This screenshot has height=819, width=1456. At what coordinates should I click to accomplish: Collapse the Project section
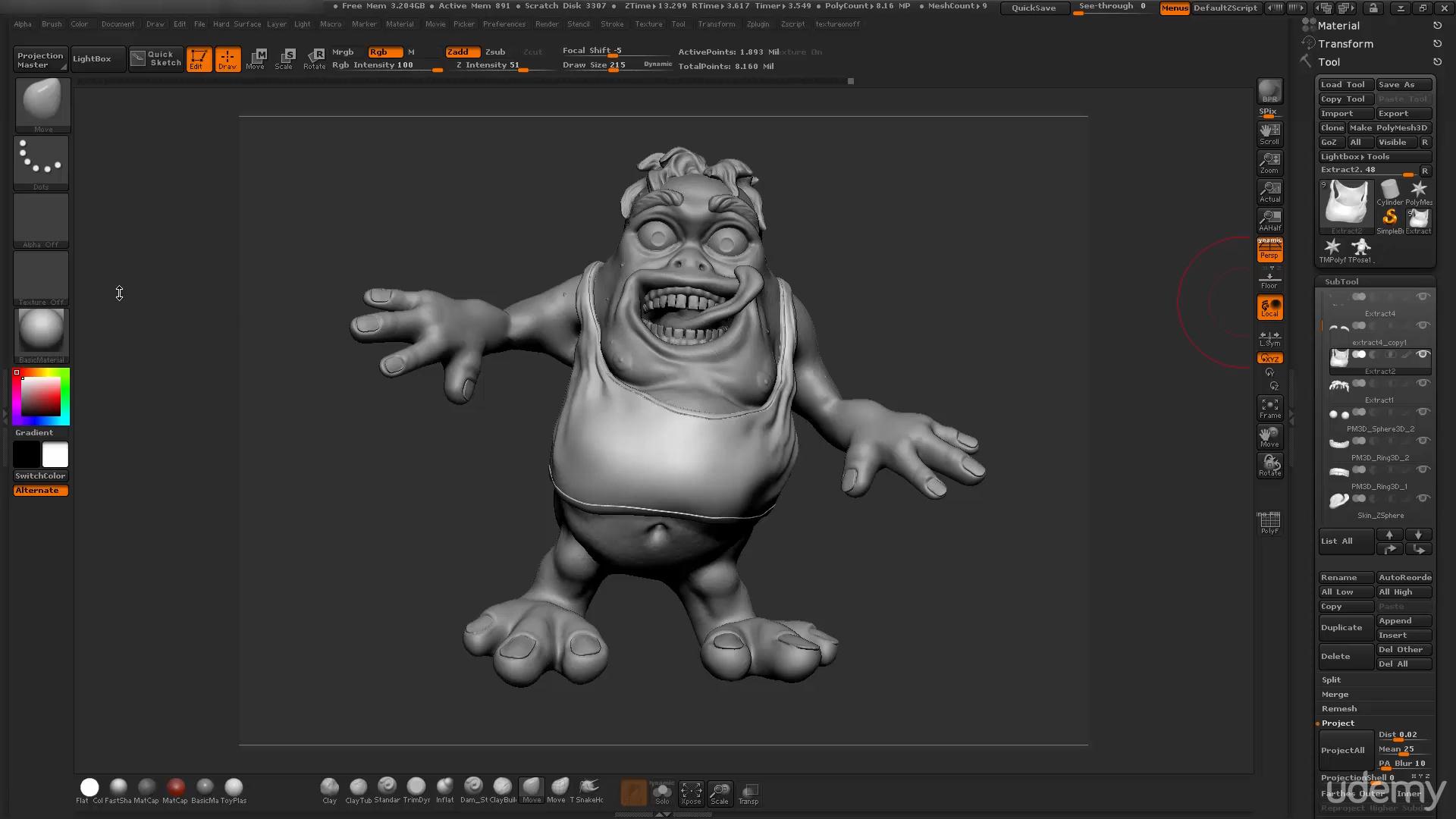(x=1338, y=723)
